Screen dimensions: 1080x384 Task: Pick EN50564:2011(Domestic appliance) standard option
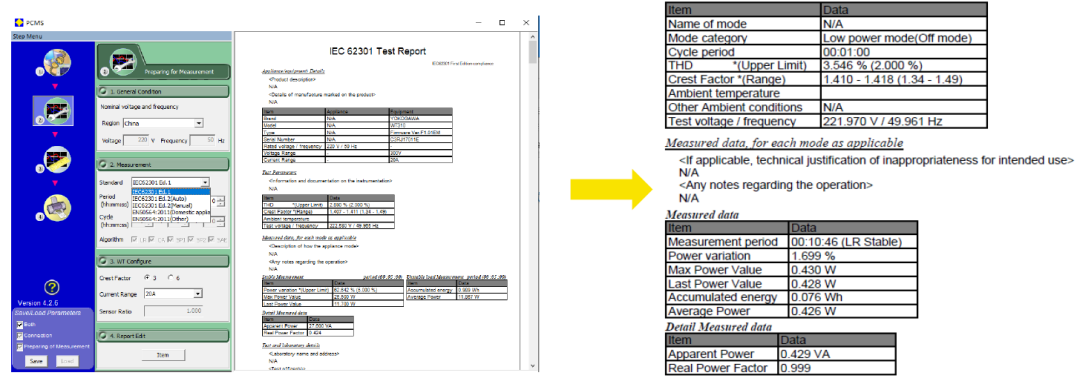[171, 212]
